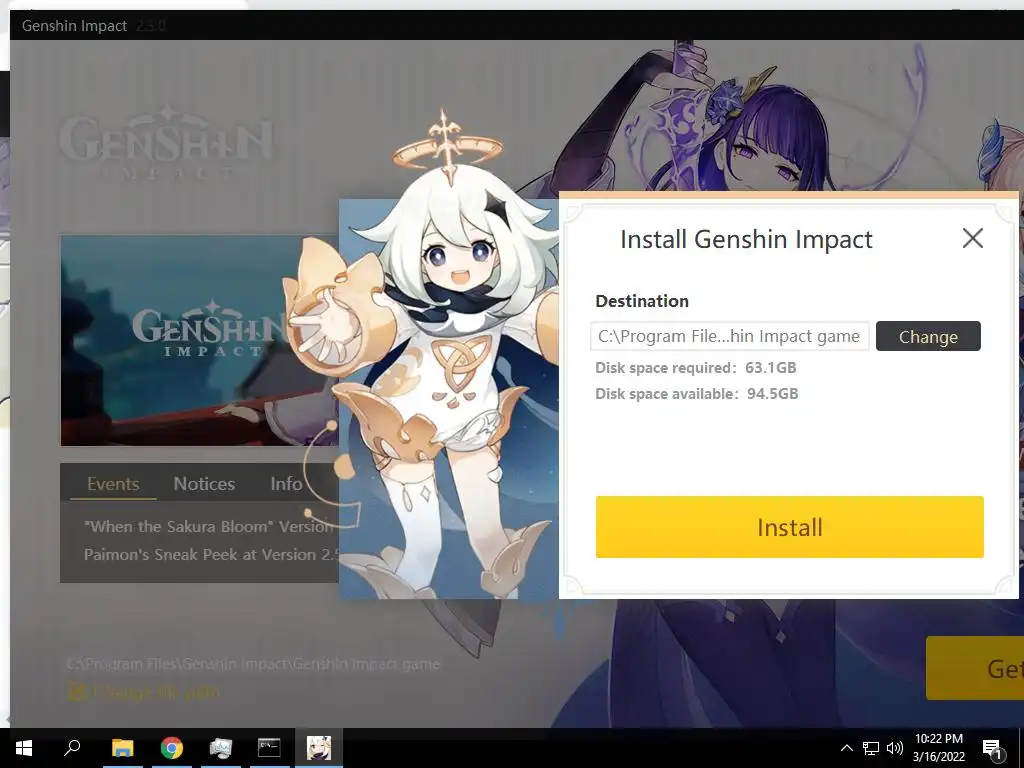This screenshot has height=768, width=1024.
Task: Click the yellow Get button in launcher
Action: [x=974, y=668]
